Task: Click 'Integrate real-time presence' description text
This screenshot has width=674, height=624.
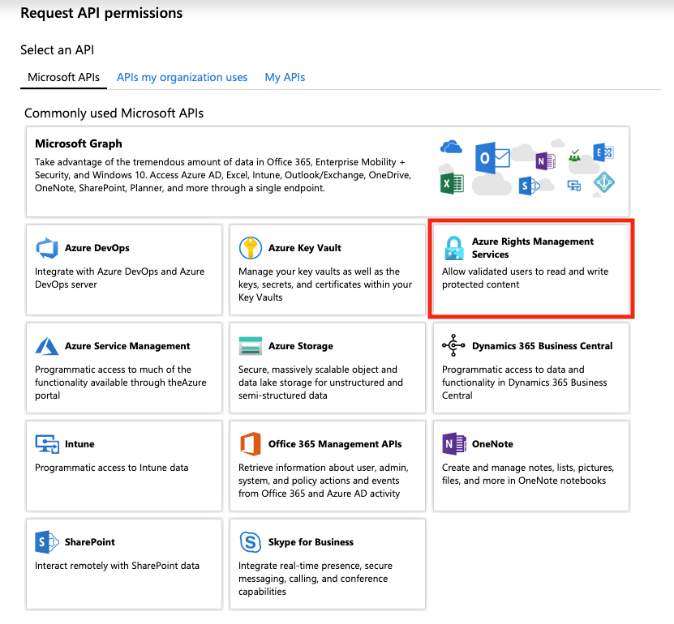Action: [315, 578]
